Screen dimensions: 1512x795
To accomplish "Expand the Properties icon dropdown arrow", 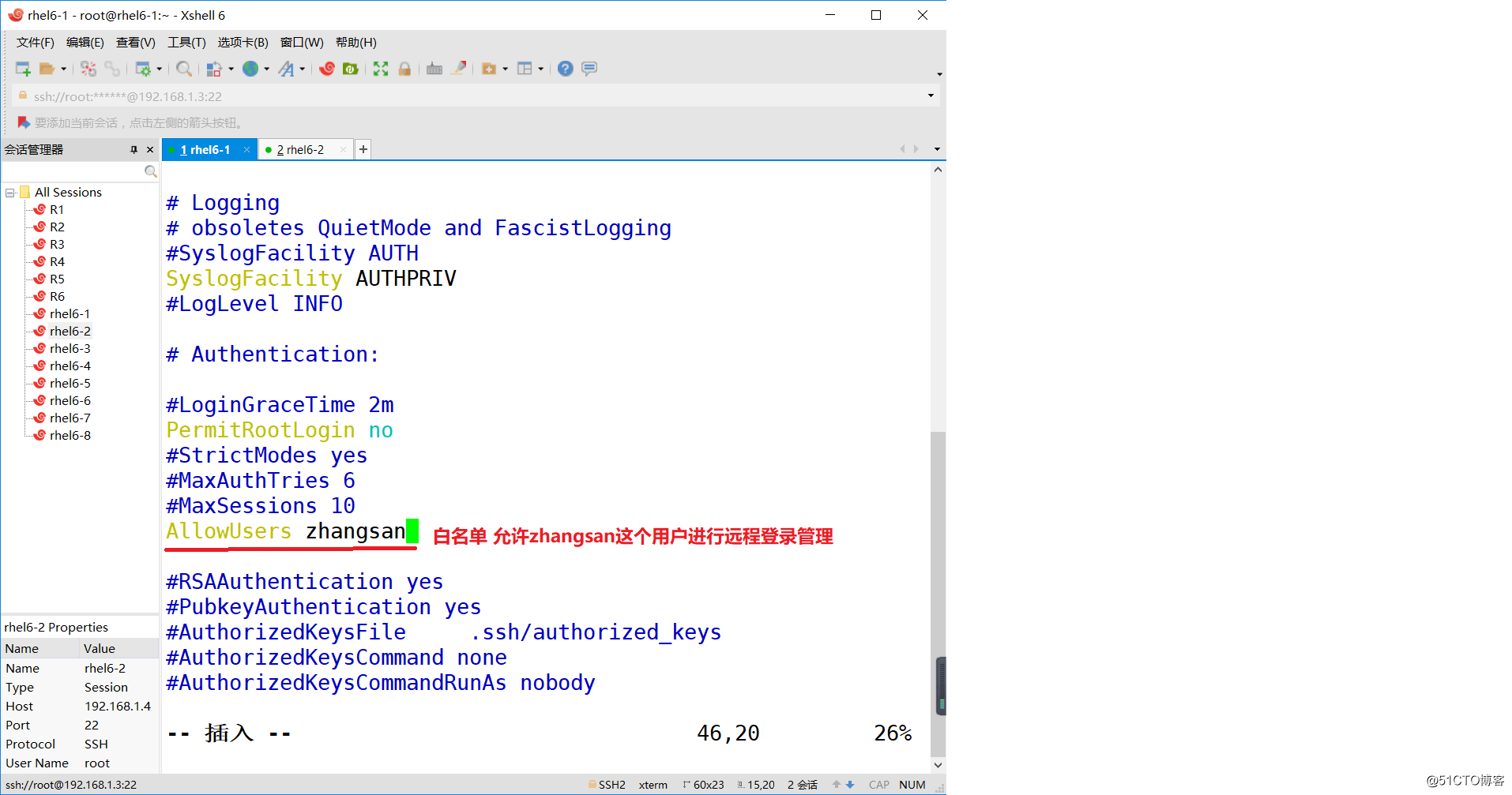I will (159, 69).
